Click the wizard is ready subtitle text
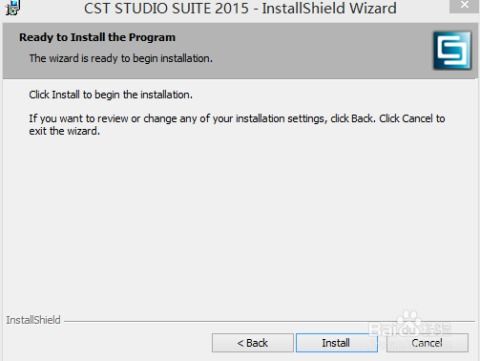 click(x=121, y=58)
